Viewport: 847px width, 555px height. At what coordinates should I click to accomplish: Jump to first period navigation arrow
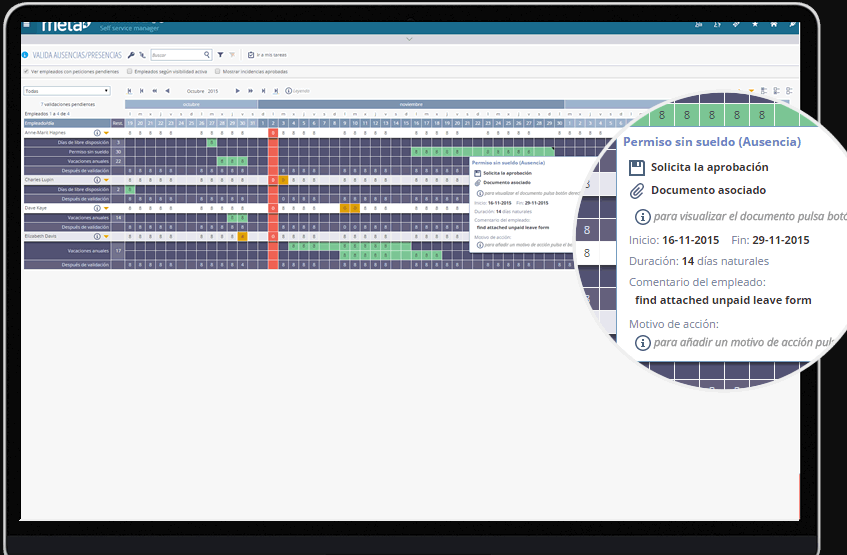pyautogui.click(x=128, y=90)
